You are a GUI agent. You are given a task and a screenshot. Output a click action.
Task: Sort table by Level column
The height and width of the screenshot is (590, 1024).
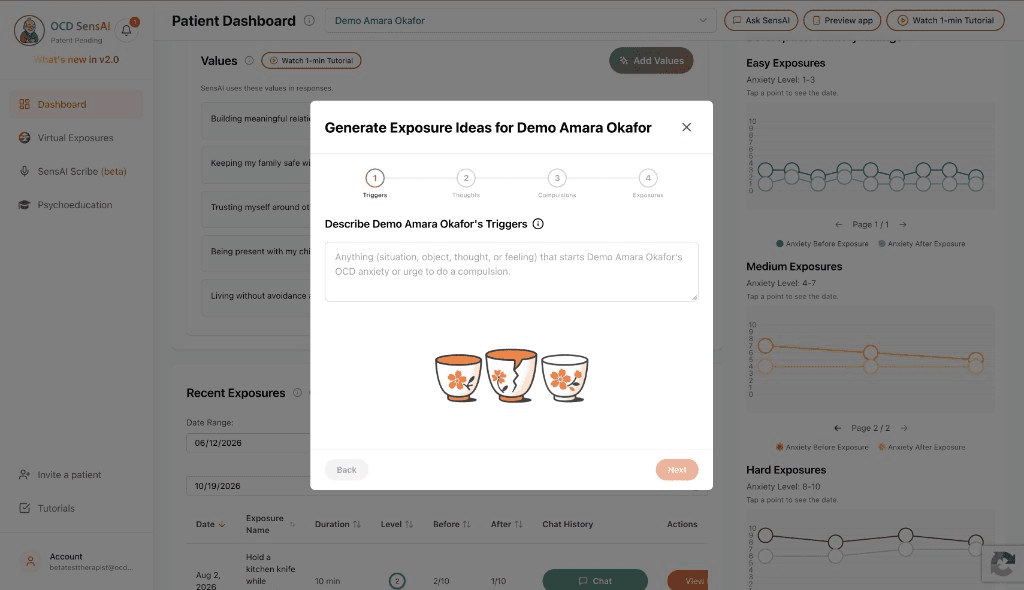[x=409, y=524]
